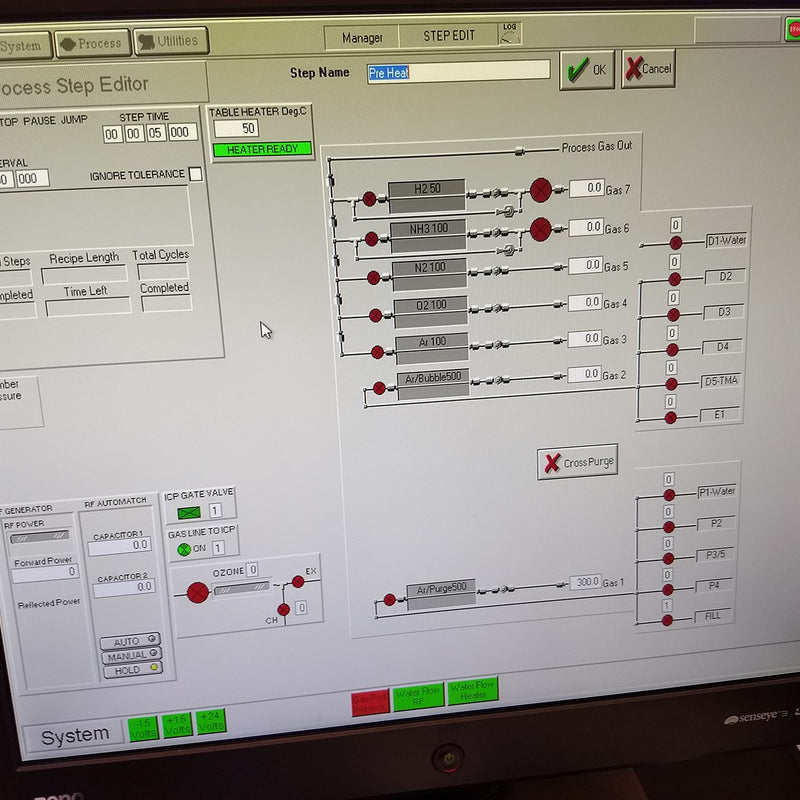Toggle the large Gas 6 NH3 outlet valve
This screenshot has height=800, width=800.
pos(541,229)
